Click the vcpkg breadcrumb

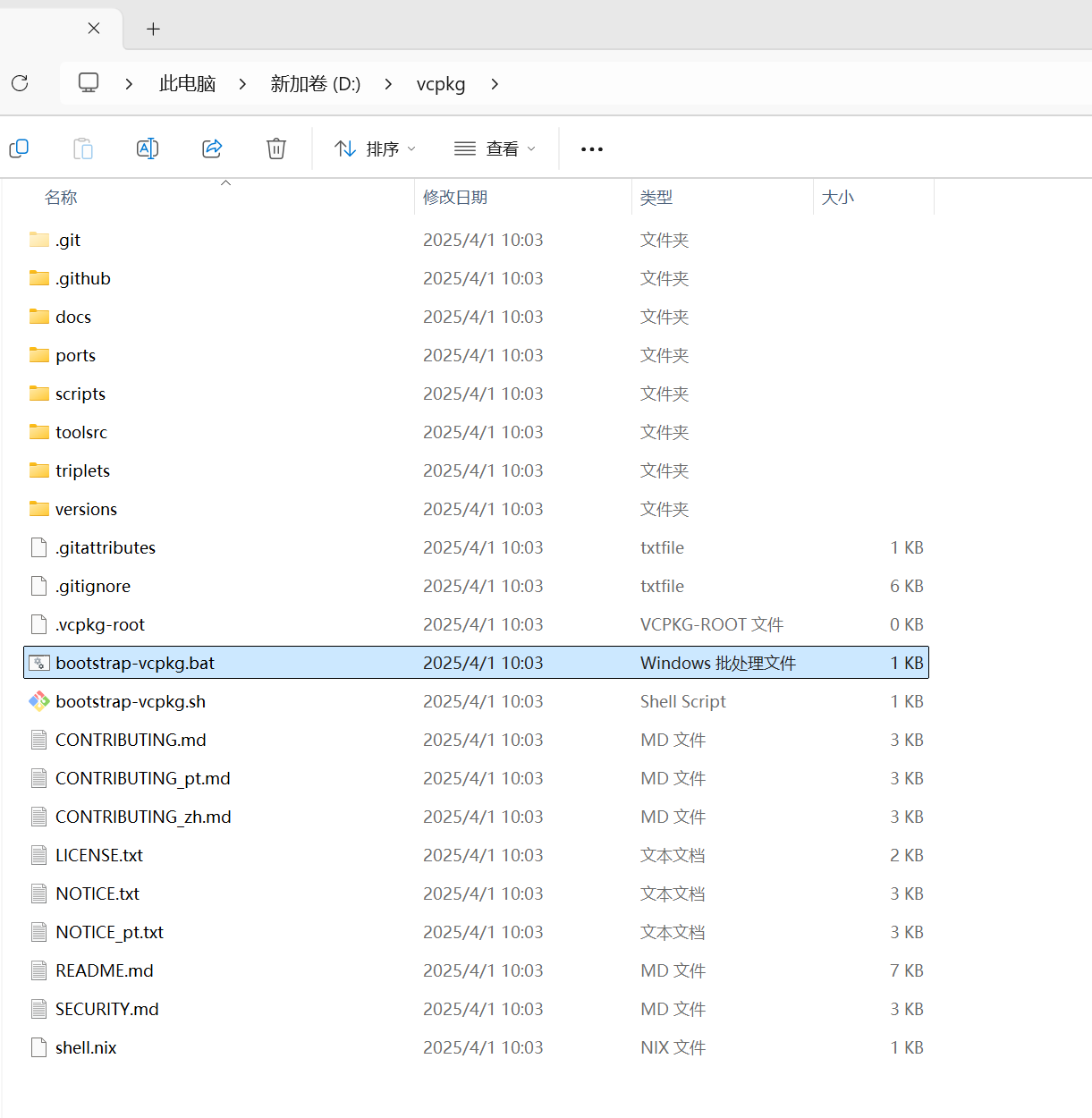(441, 84)
